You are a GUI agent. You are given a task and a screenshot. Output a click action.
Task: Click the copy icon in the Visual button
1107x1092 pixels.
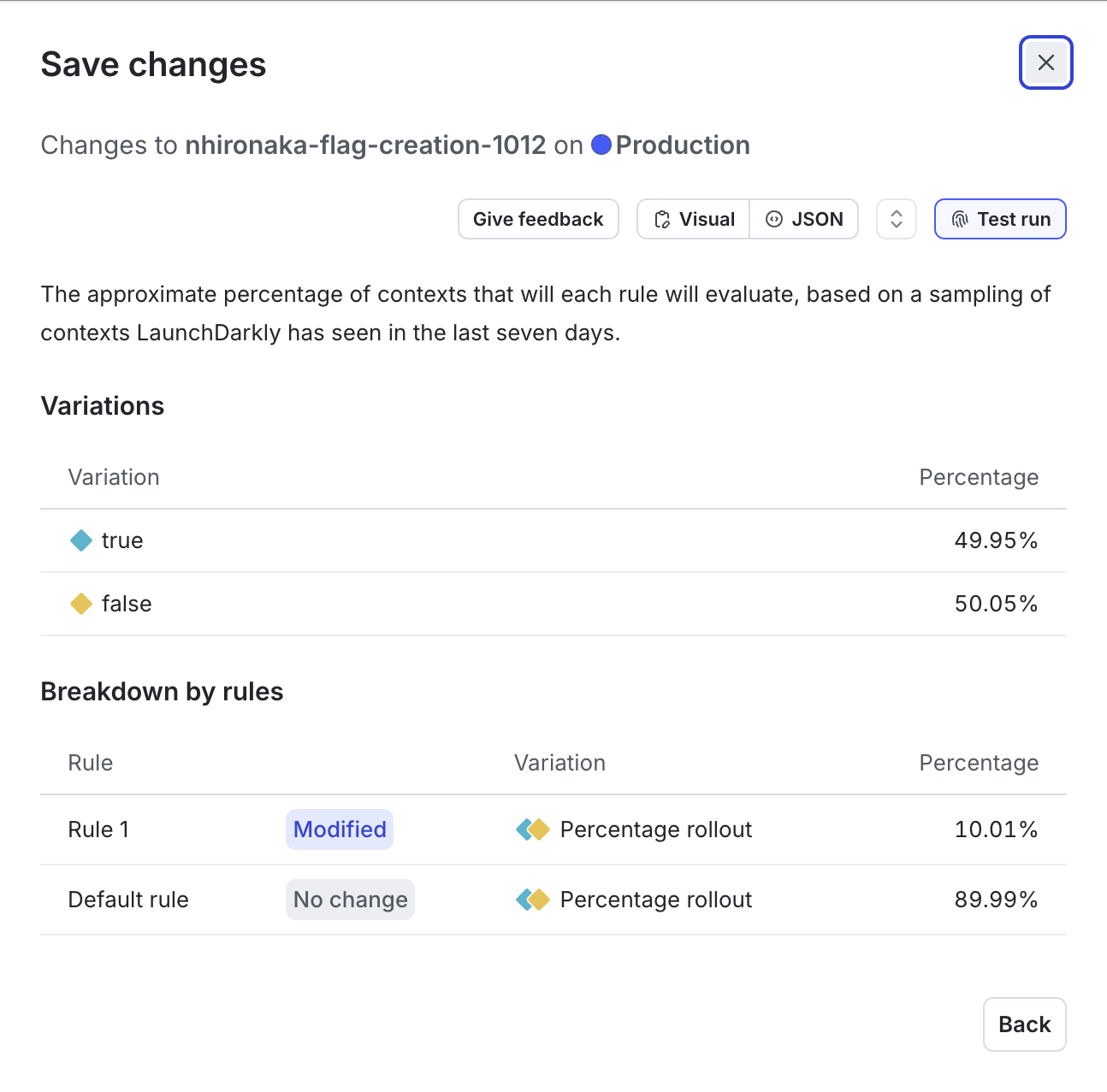[662, 219]
